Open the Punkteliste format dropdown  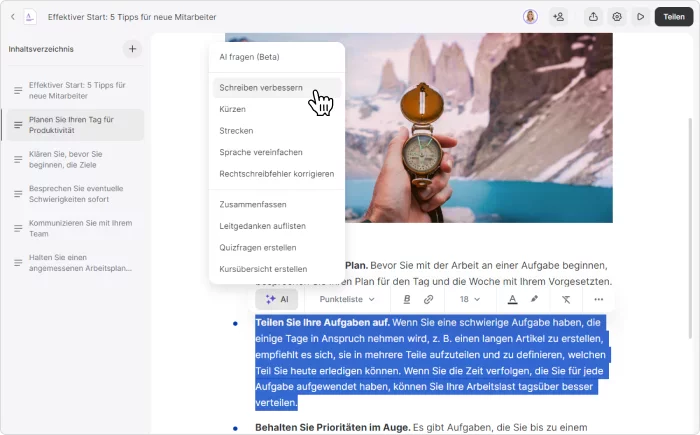[x=347, y=299]
